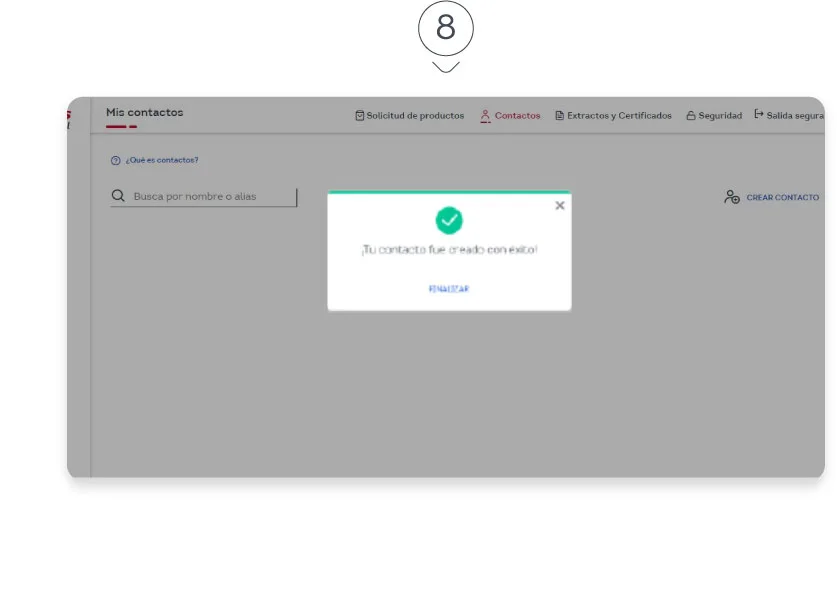The height and width of the screenshot is (595, 837).
Task: Select the Crear Contacto person-plus icon
Action: pos(732,197)
